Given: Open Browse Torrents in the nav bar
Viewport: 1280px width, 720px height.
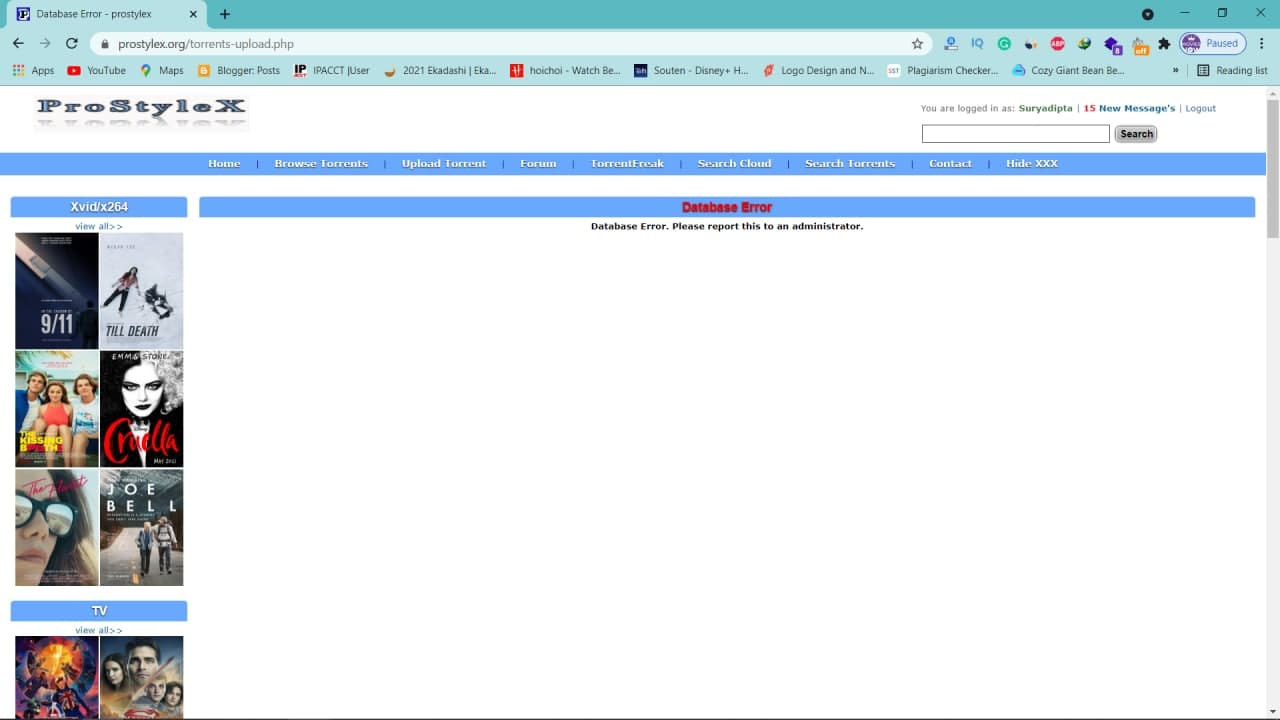Looking at the screenshot, I should click(x=321, y=164).
